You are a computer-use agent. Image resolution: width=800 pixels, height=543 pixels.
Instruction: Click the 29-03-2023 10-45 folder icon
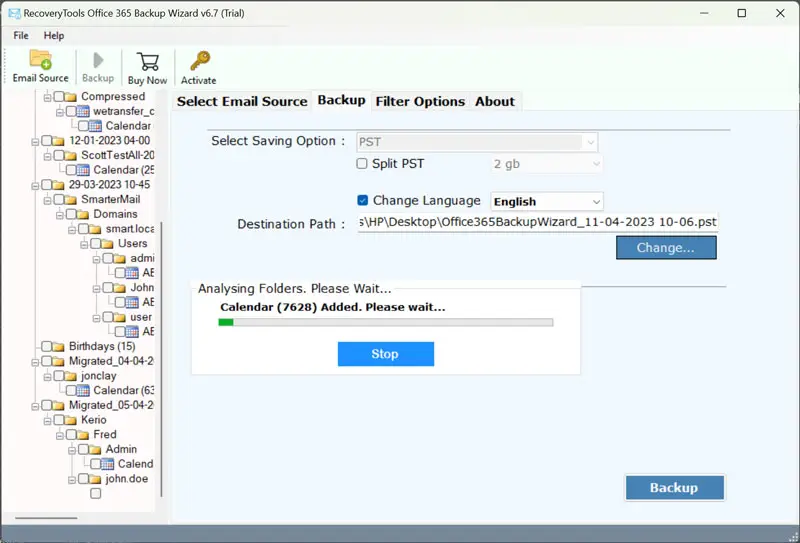tap(59, 185)
